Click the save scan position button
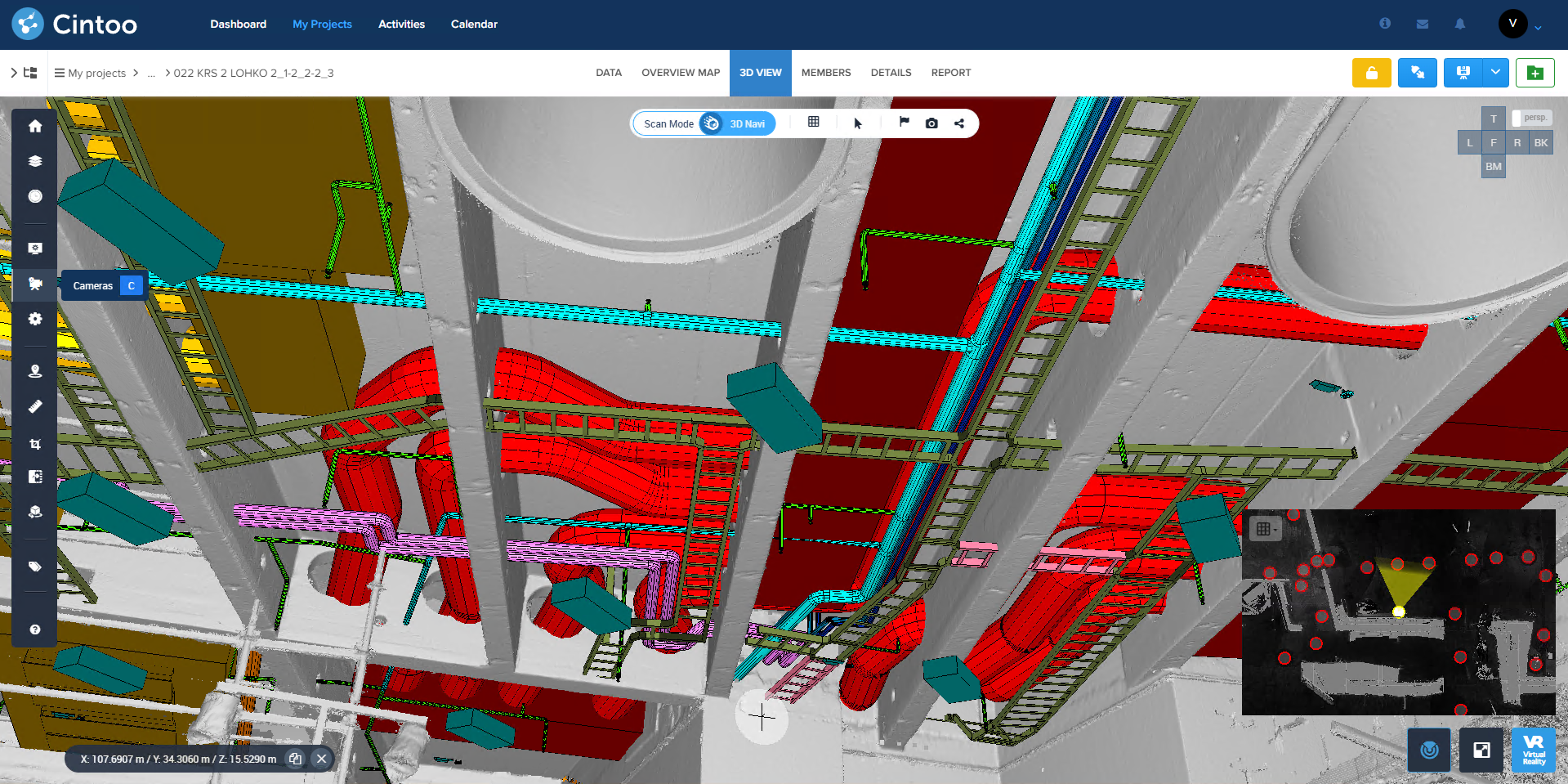Viewport: 1568px width, 784px height. pyautogui.click(x=1463, y=73)
